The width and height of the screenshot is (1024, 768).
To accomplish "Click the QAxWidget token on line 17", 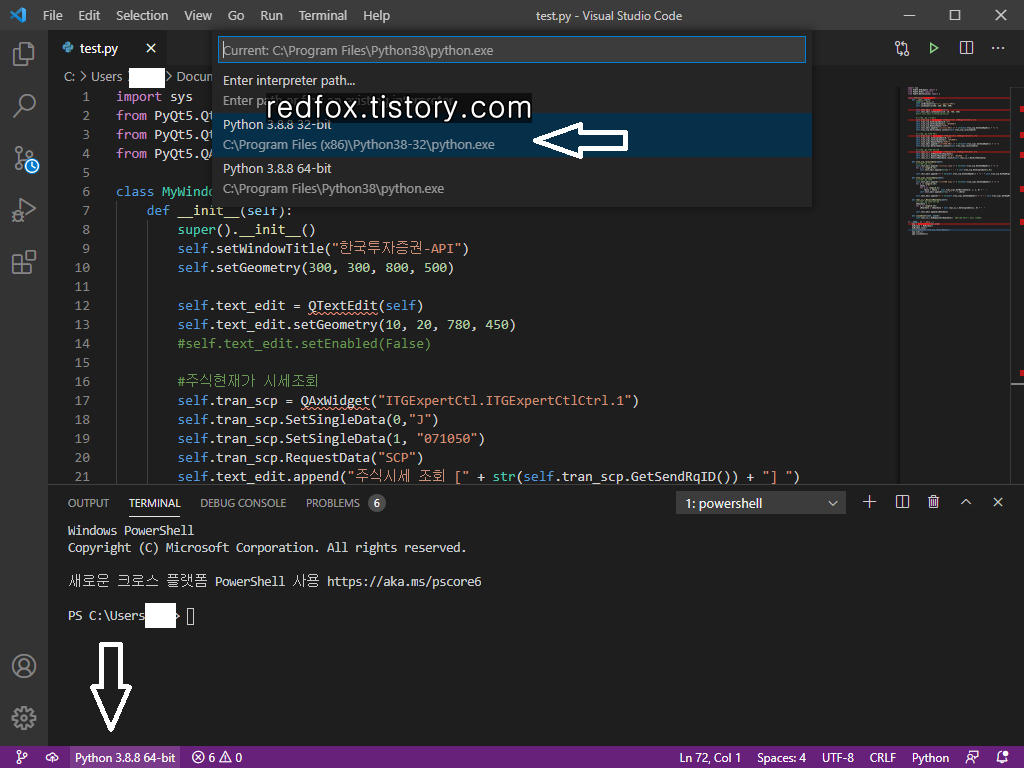I will pos(335,400).
